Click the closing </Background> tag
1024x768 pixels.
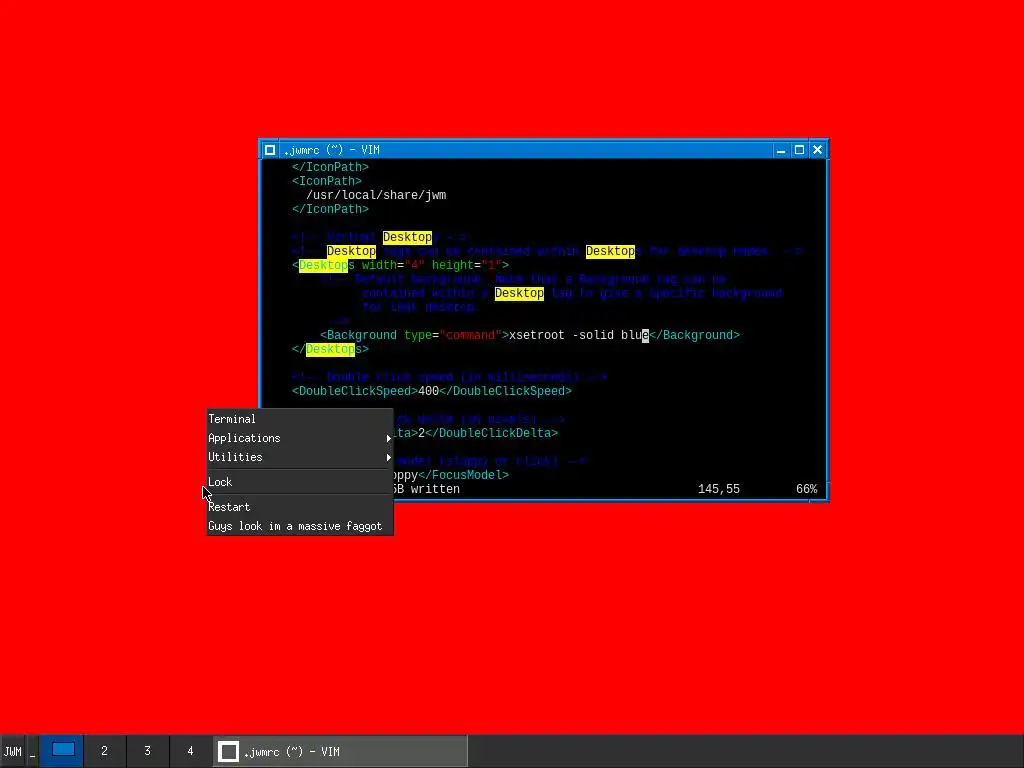pyautogui.click(x=695, y=335)
